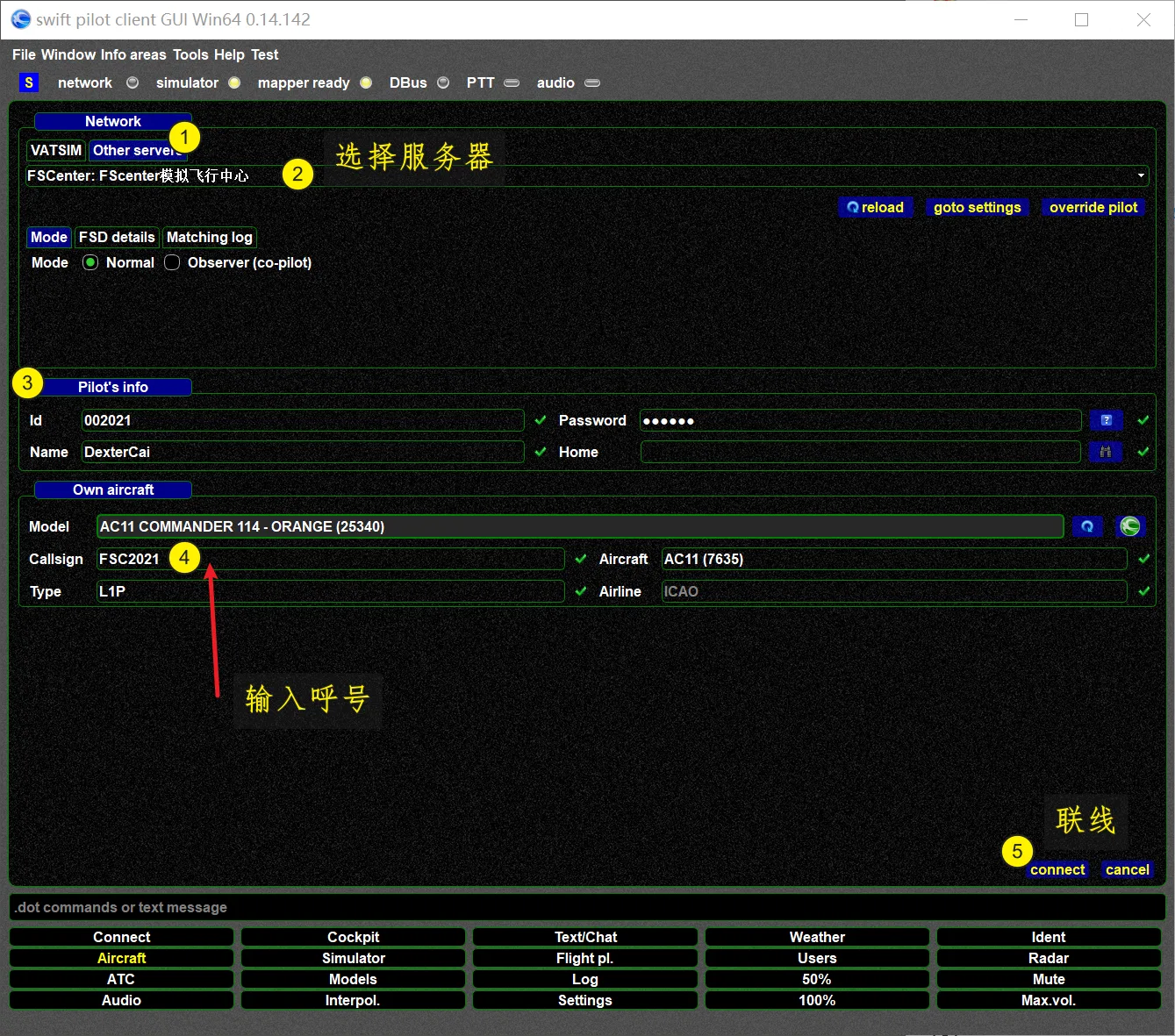Set volume with the 50% button
This screenshot has width=1175, height=1036.
pyautogui.click(x=817, y=979)
